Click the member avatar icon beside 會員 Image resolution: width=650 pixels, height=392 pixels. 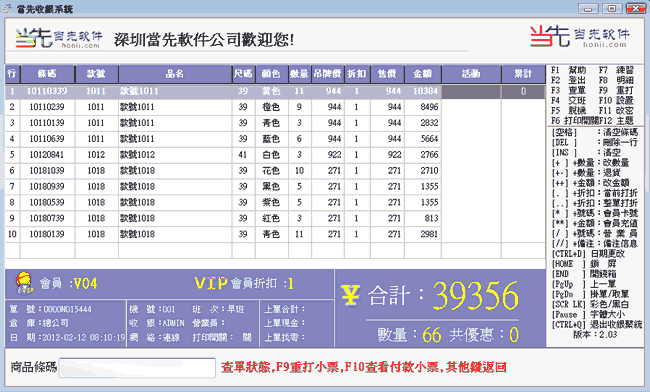[x=24, y=283]
